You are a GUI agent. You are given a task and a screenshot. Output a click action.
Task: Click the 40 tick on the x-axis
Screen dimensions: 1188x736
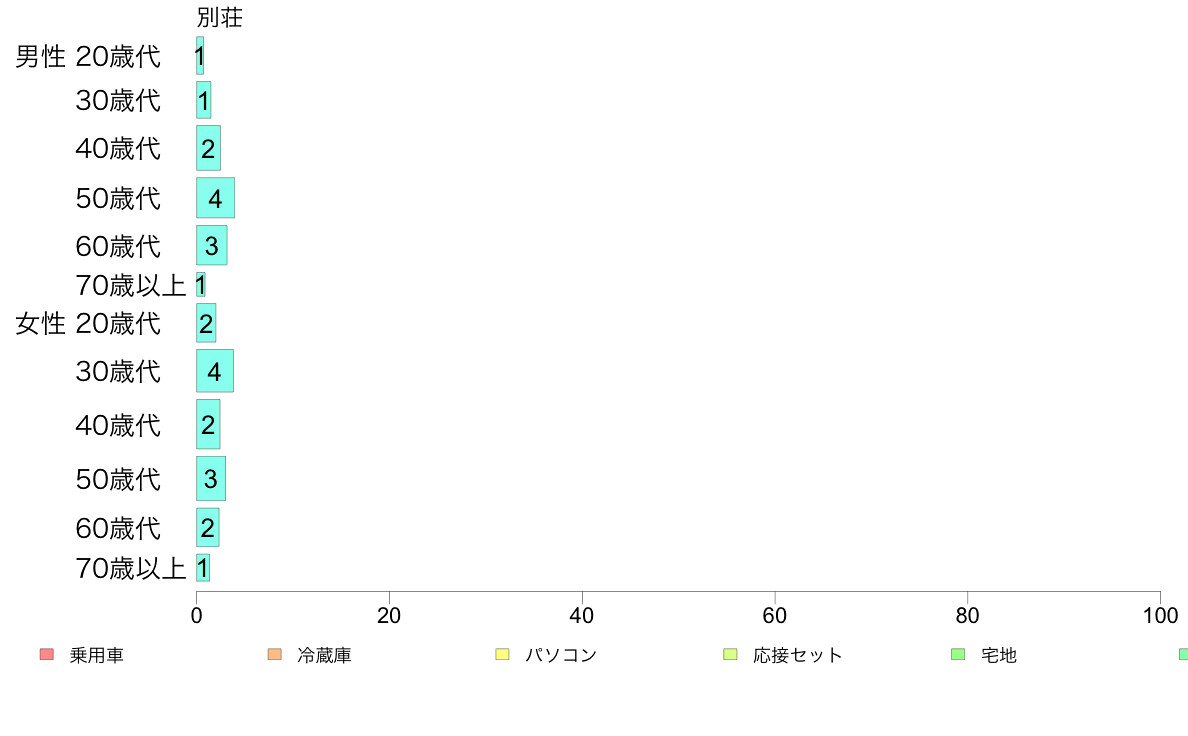(x=582, y=615)
